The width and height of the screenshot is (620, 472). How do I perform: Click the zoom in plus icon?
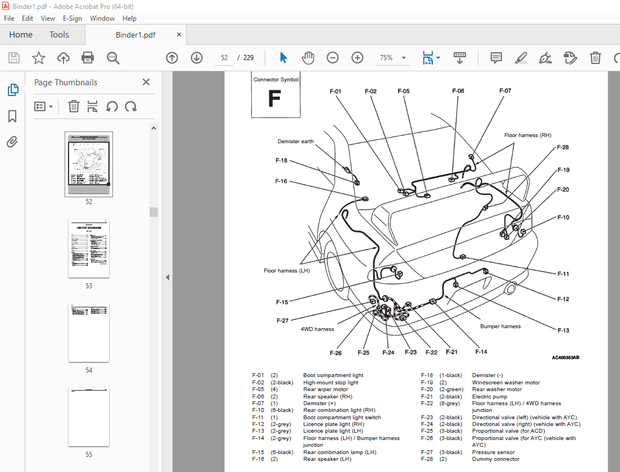355,58
